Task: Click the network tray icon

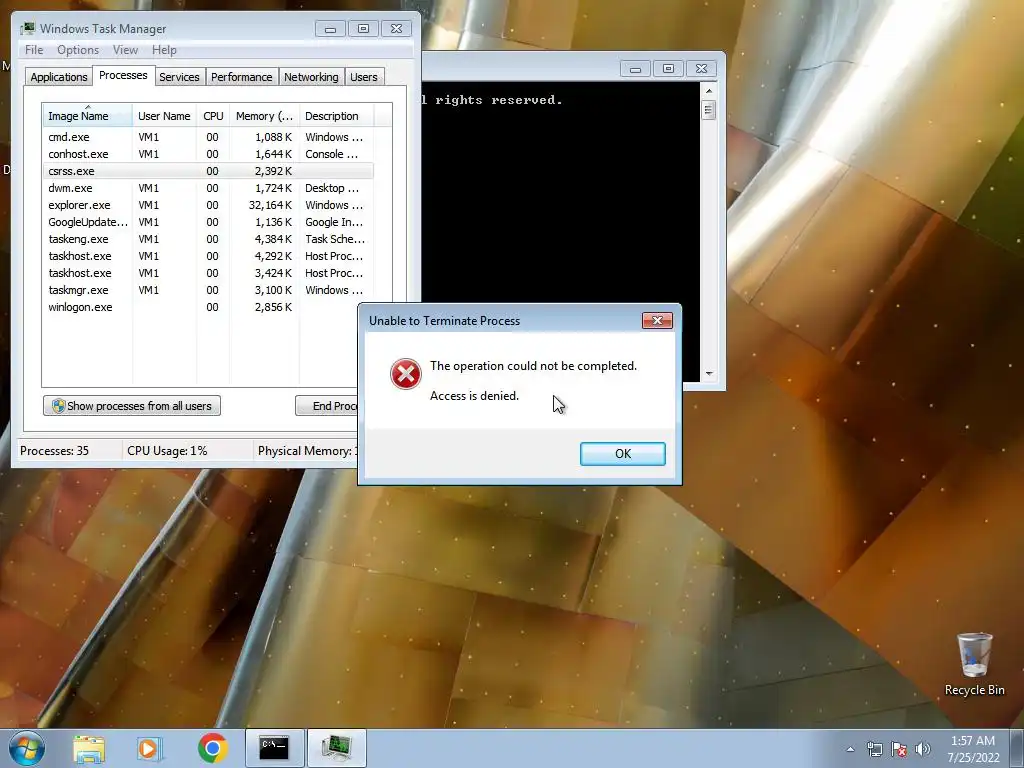Action: pos(874,749)
